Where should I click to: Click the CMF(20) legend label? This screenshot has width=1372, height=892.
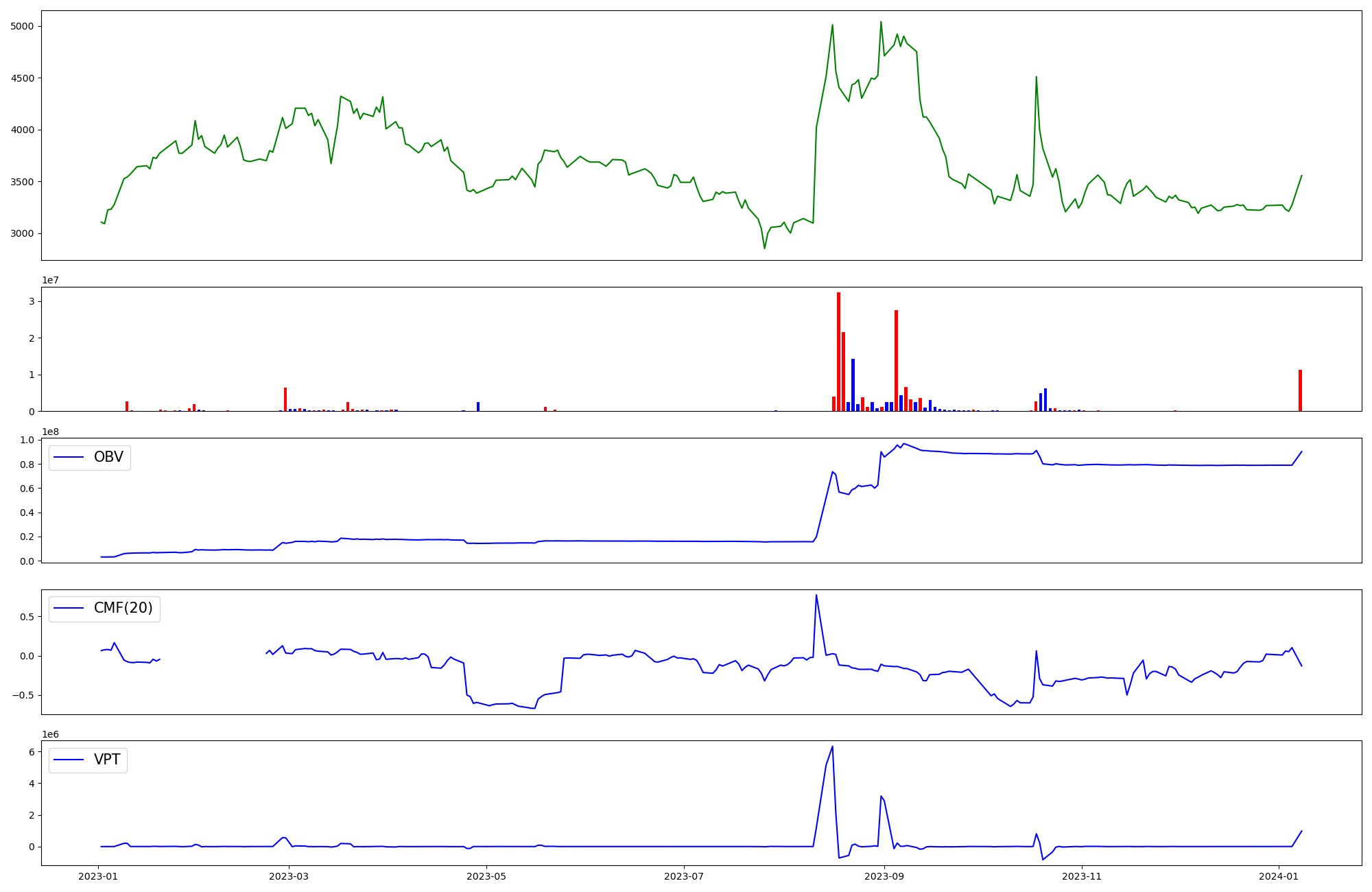click(x=123, y=609)
